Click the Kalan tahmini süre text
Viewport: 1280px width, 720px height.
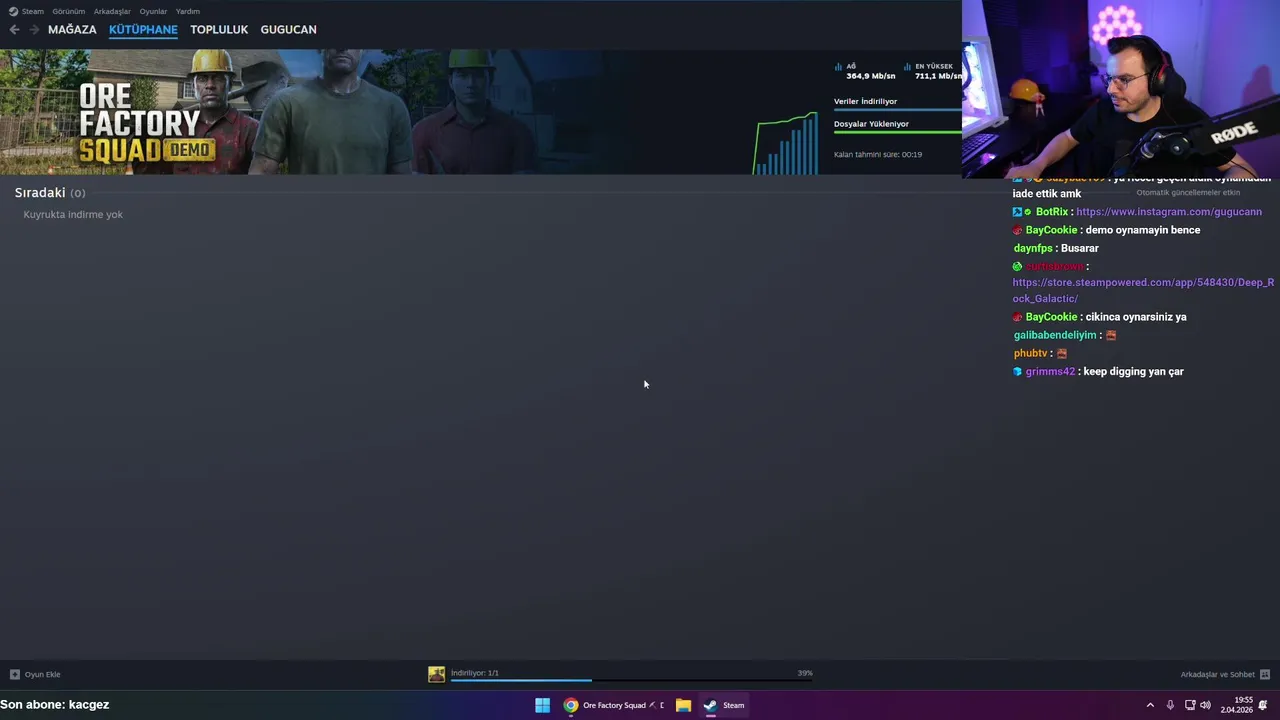click(x=878, y=155)
